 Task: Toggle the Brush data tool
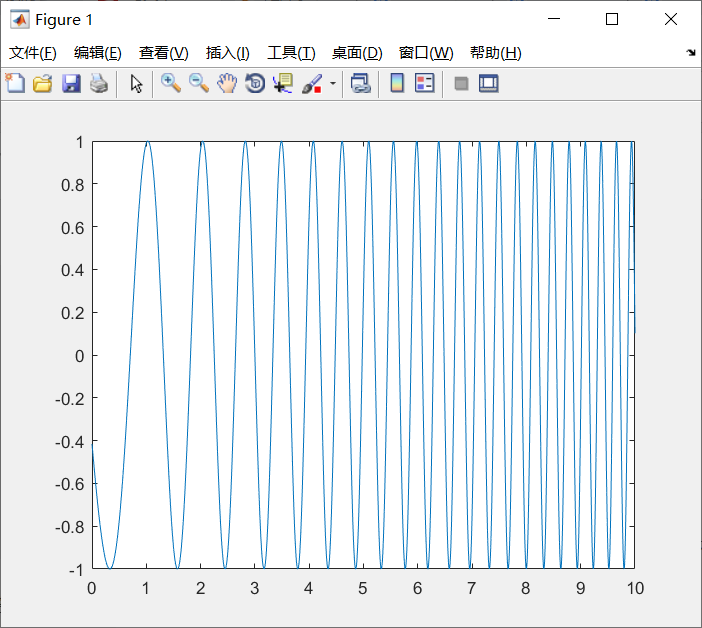pyautogui.click(x=312, y=83)
